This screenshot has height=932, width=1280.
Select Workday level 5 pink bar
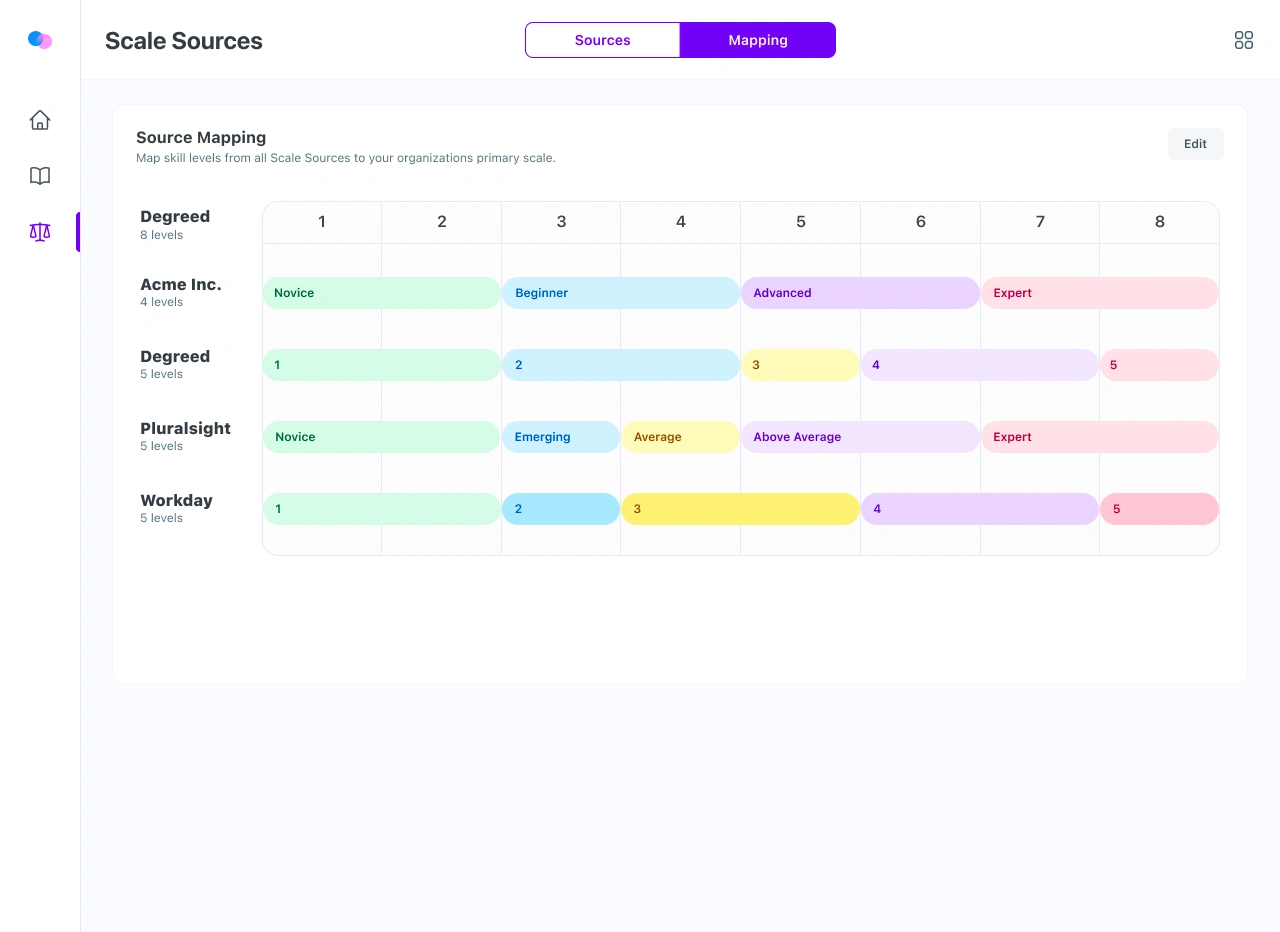1159,509
